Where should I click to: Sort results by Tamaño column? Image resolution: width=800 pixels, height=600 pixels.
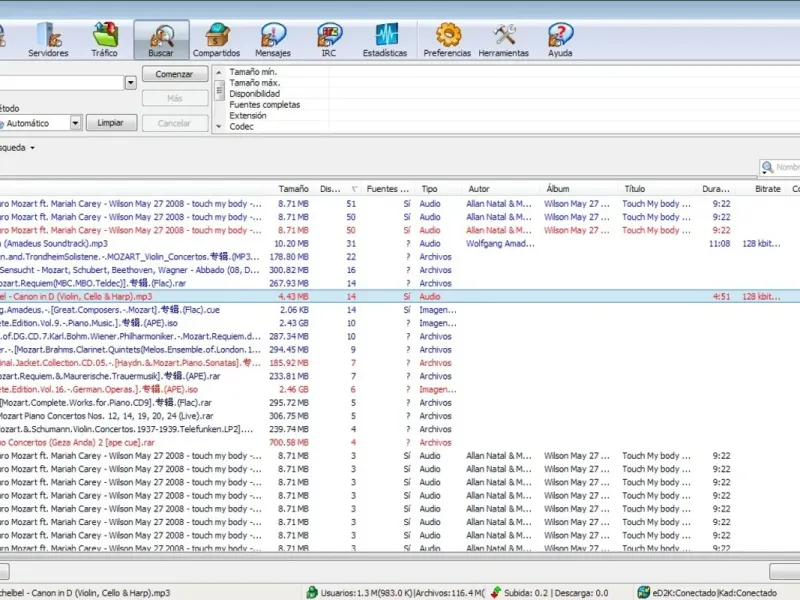(293, 188)
